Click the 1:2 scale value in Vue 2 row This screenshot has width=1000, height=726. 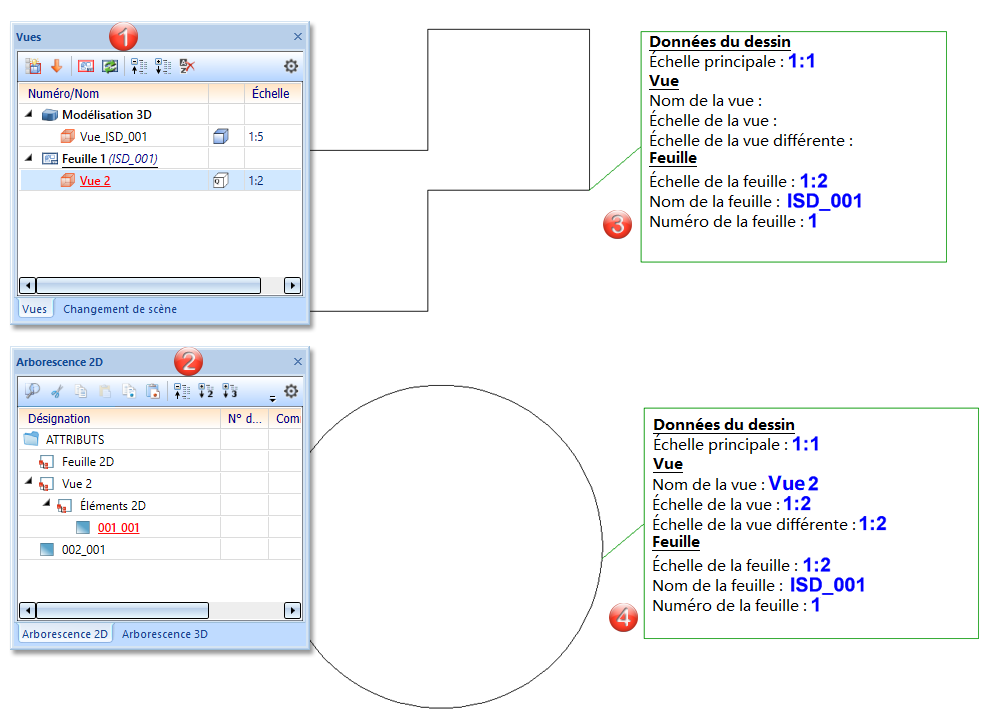(256, 181)
